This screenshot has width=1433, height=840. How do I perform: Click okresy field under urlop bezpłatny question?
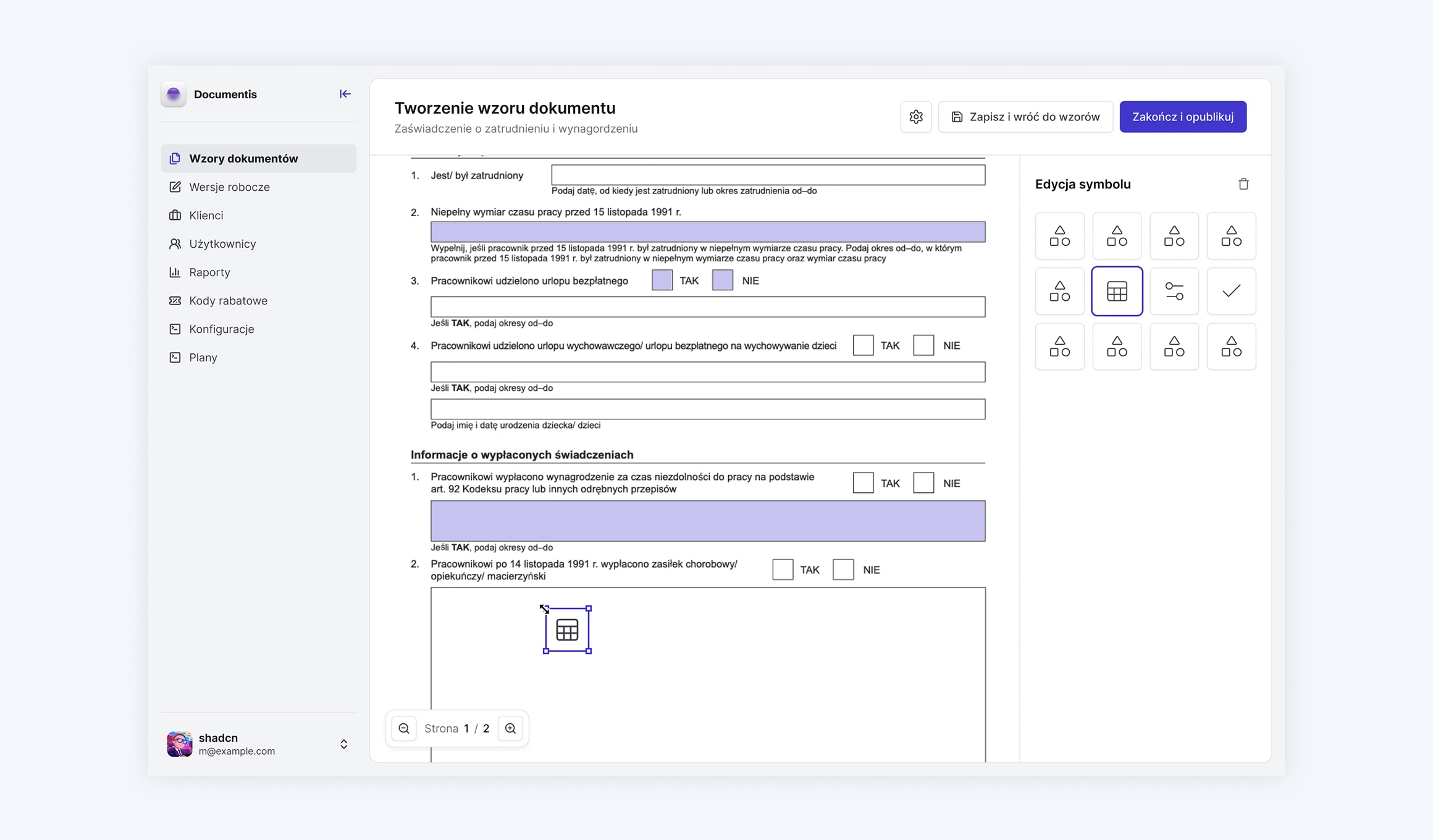tap(708, 307)
